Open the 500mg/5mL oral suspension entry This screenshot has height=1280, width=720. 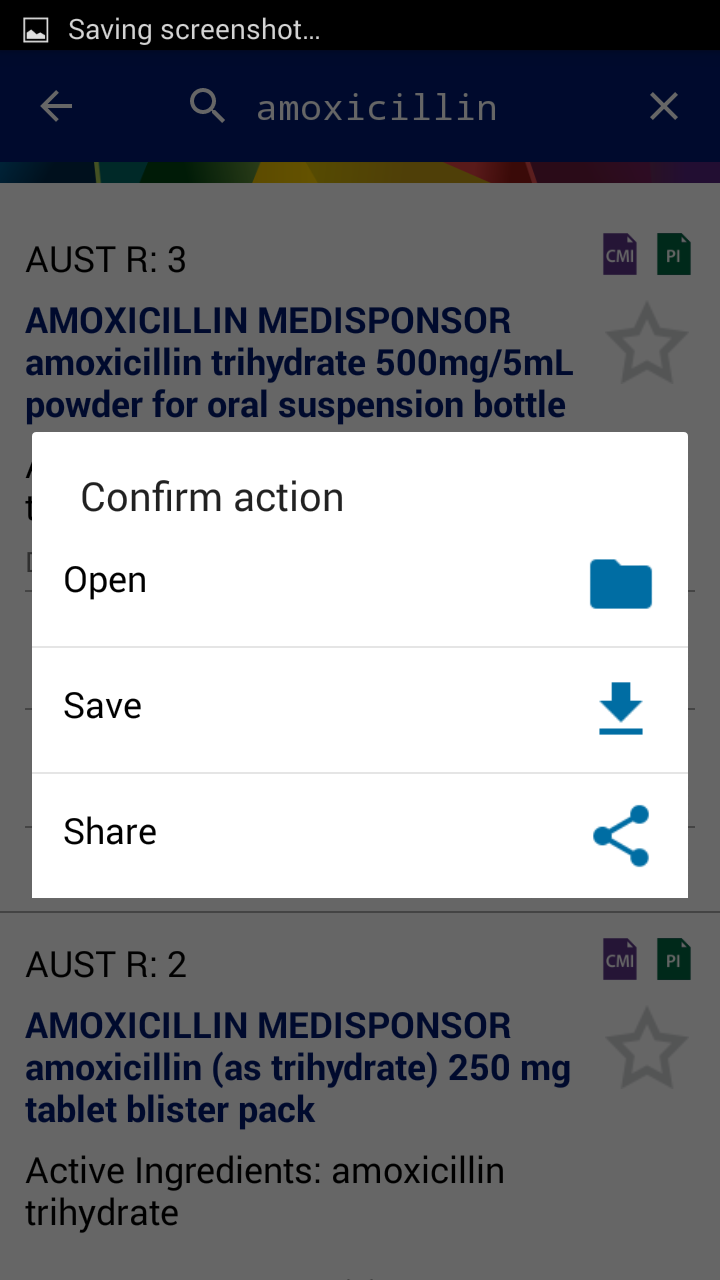pyautogui.click(x=300, y=363)
